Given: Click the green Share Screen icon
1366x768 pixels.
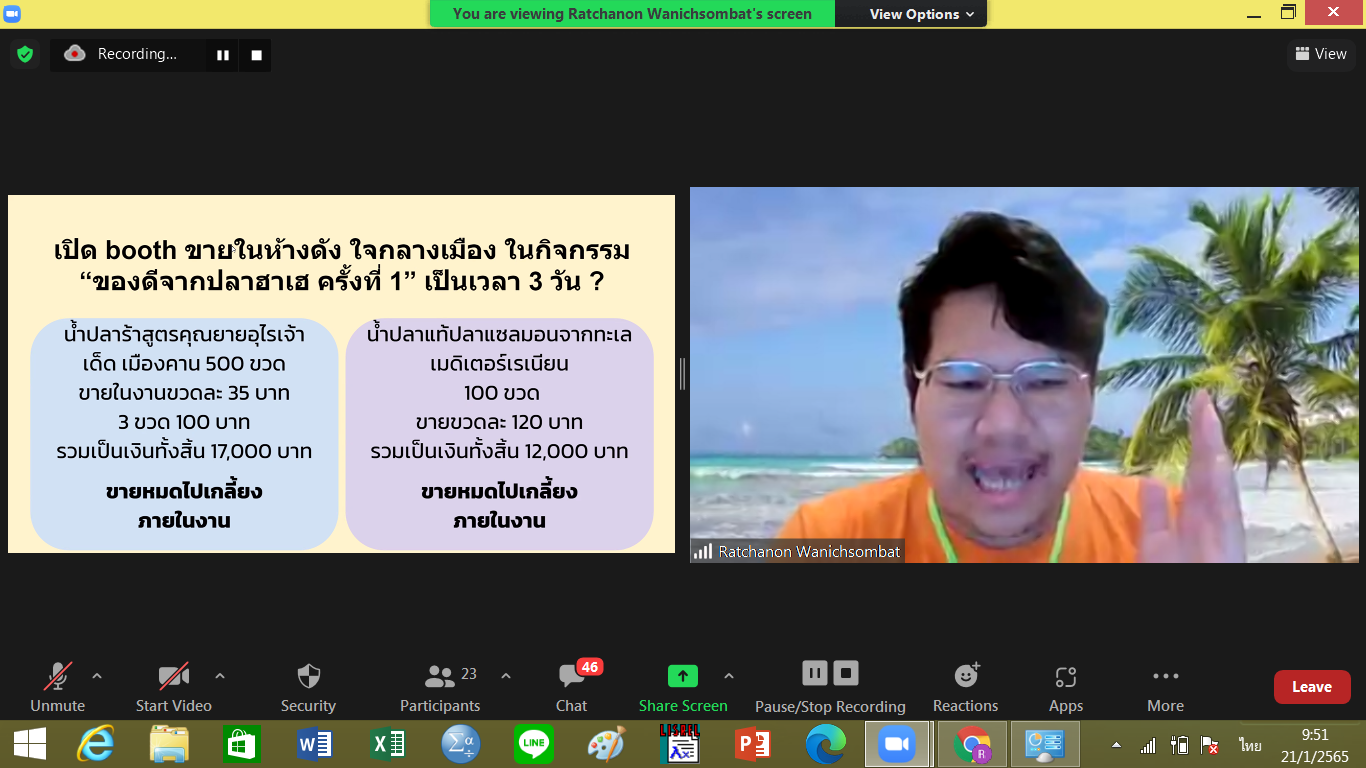Looking at the screenshot, I should click(683, 676).
